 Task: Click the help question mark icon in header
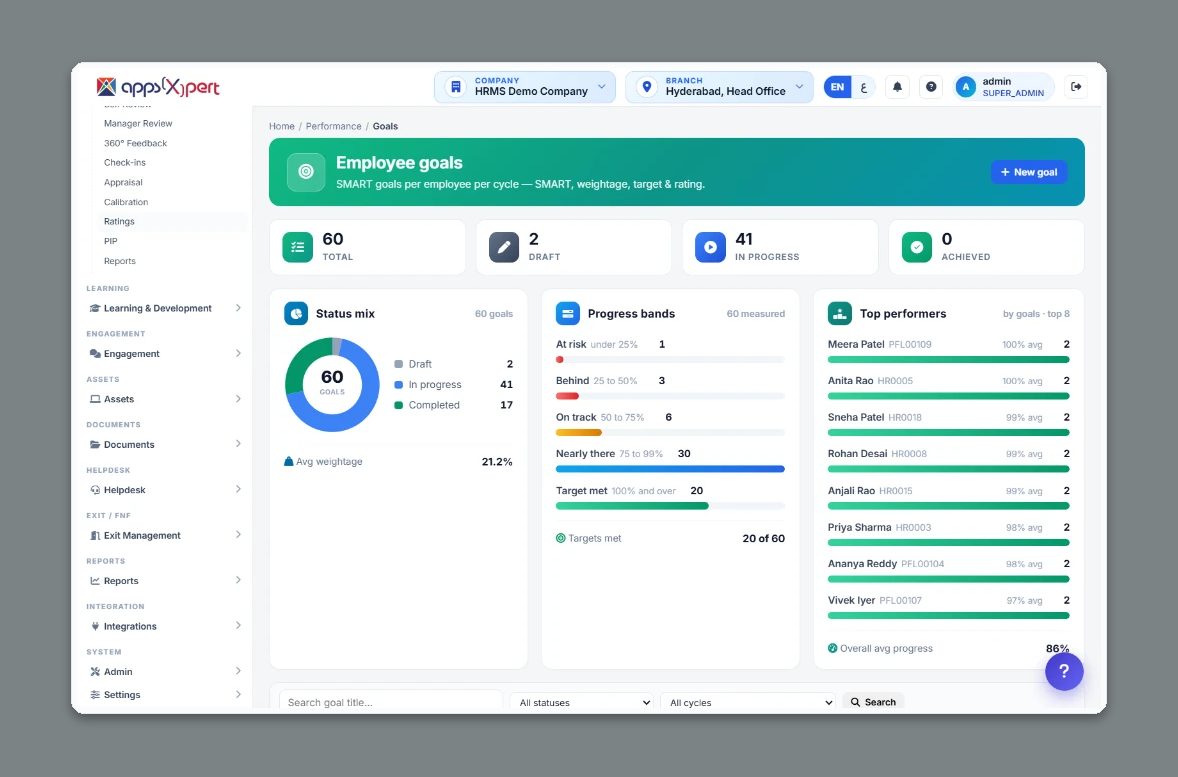click(x=931, y=87)
